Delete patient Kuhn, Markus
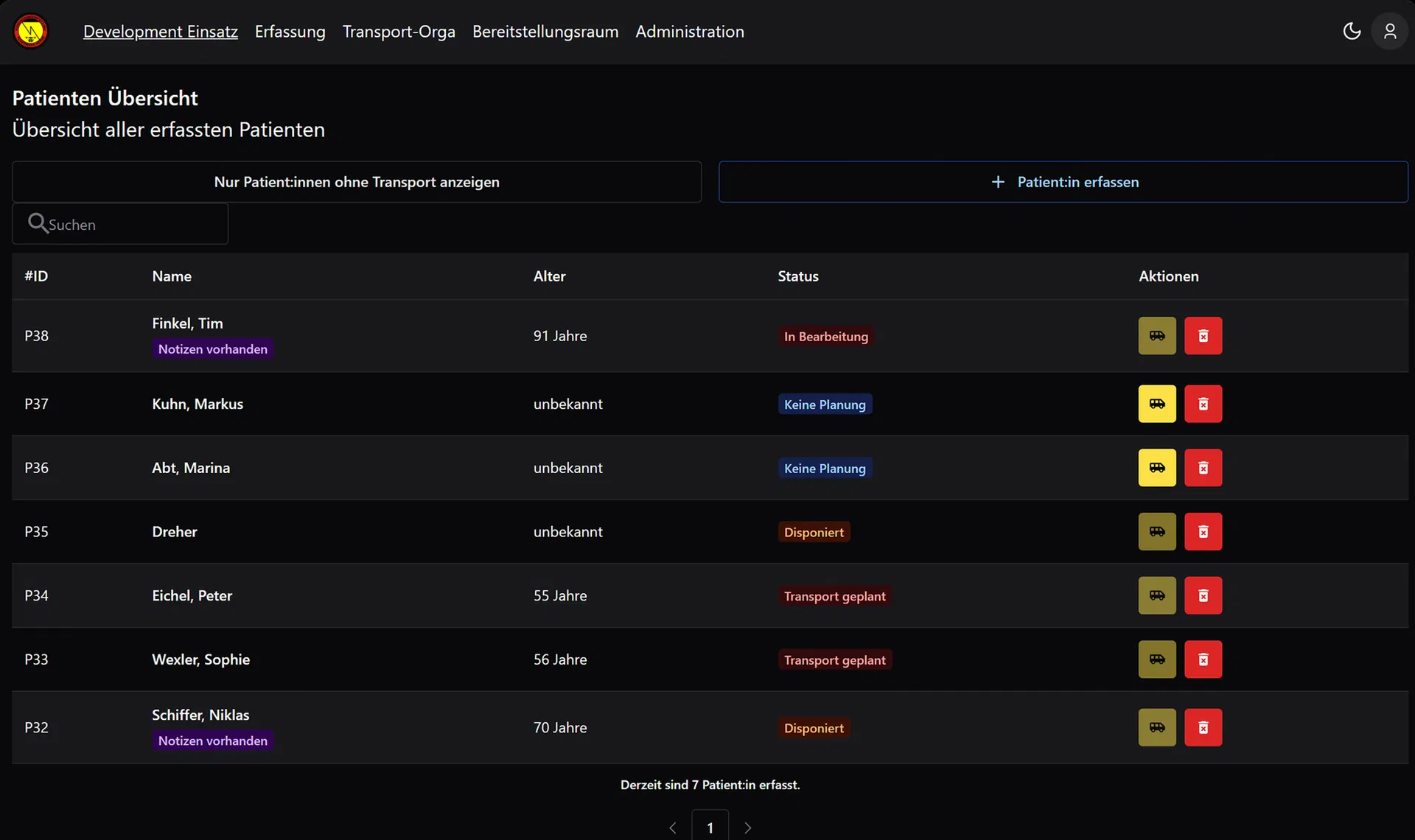 1203,404
